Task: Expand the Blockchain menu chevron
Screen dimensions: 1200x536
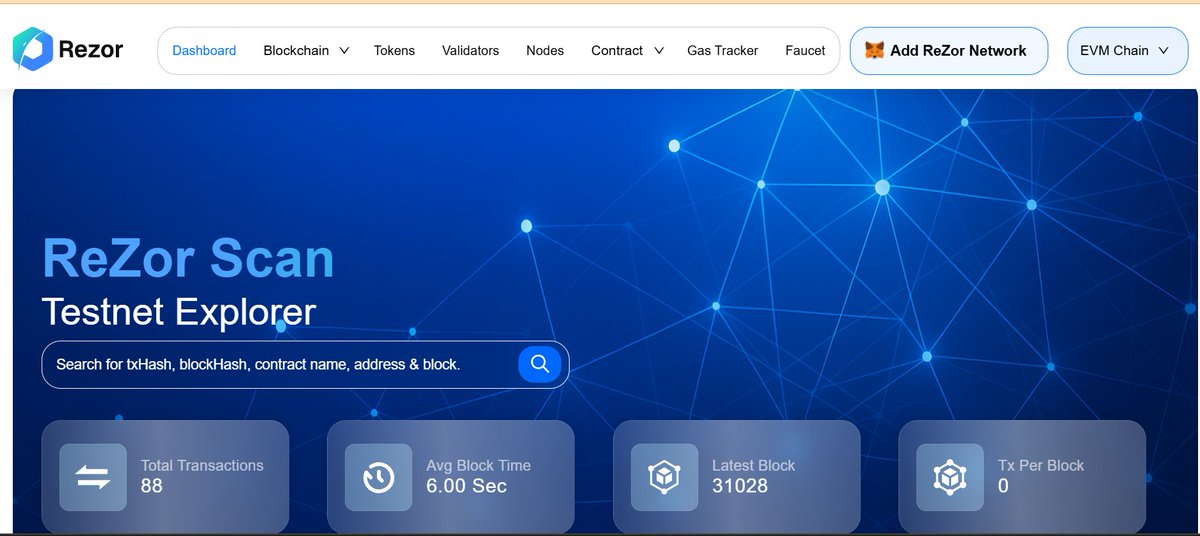Action: coord(344,50)
